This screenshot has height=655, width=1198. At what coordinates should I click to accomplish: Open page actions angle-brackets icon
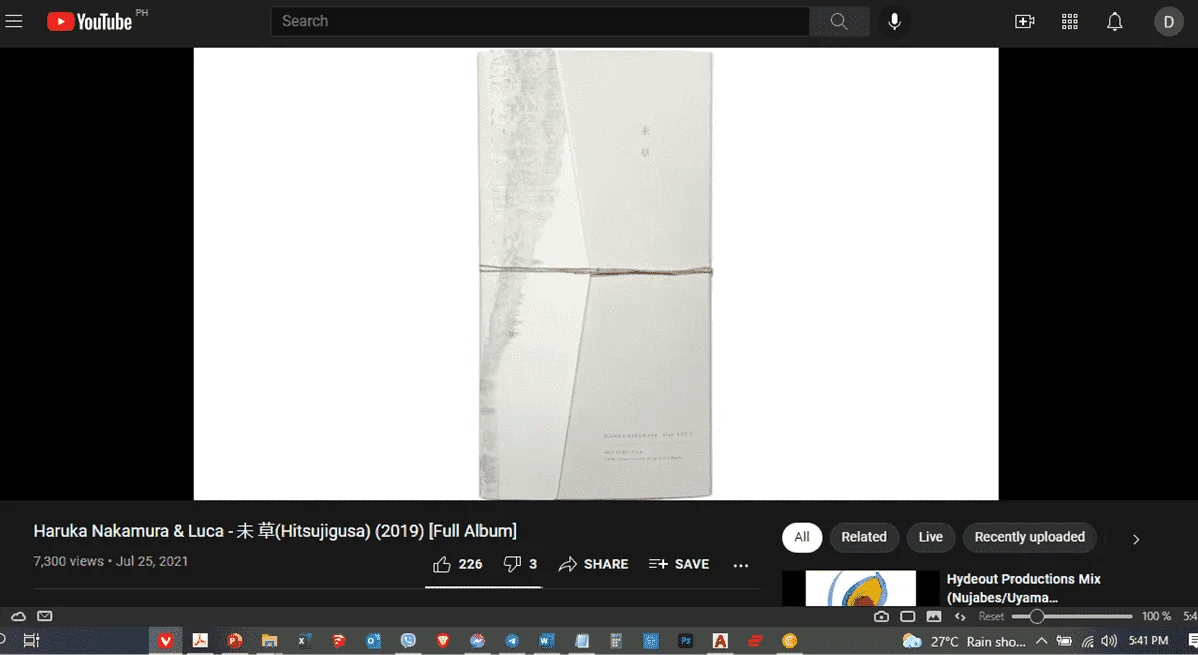[960, 616]
